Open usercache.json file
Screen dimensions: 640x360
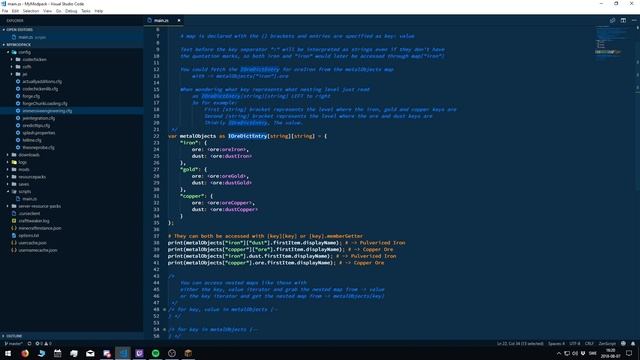[33, 243]
